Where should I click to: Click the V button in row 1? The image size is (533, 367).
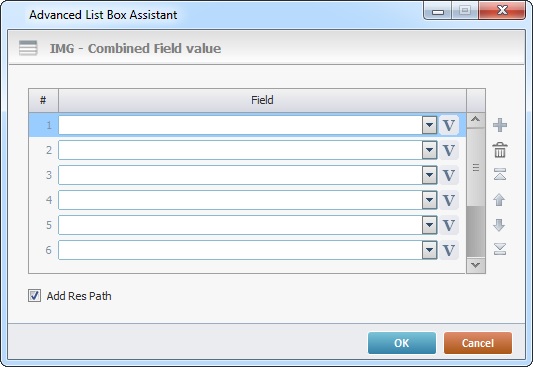coord(449,125)
